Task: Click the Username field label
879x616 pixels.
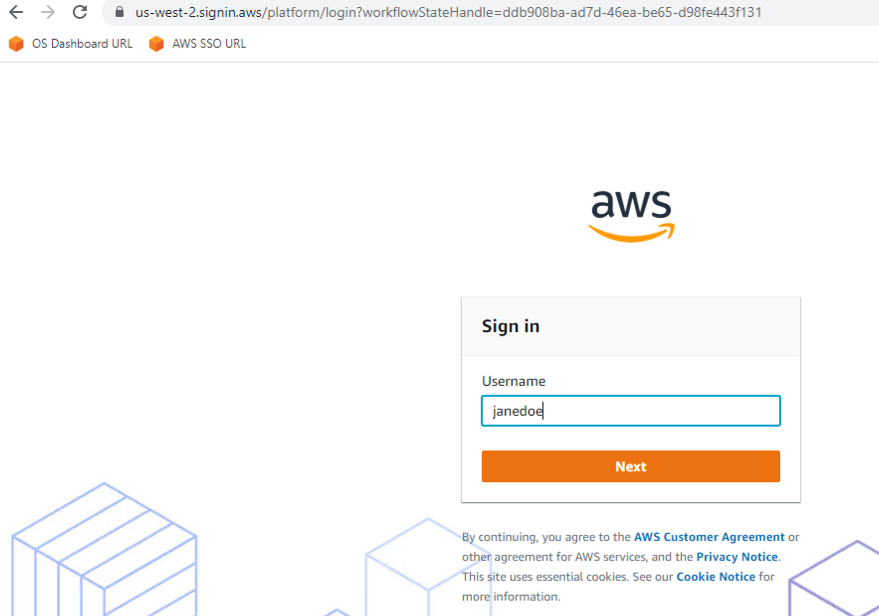Action: [514, 381]
